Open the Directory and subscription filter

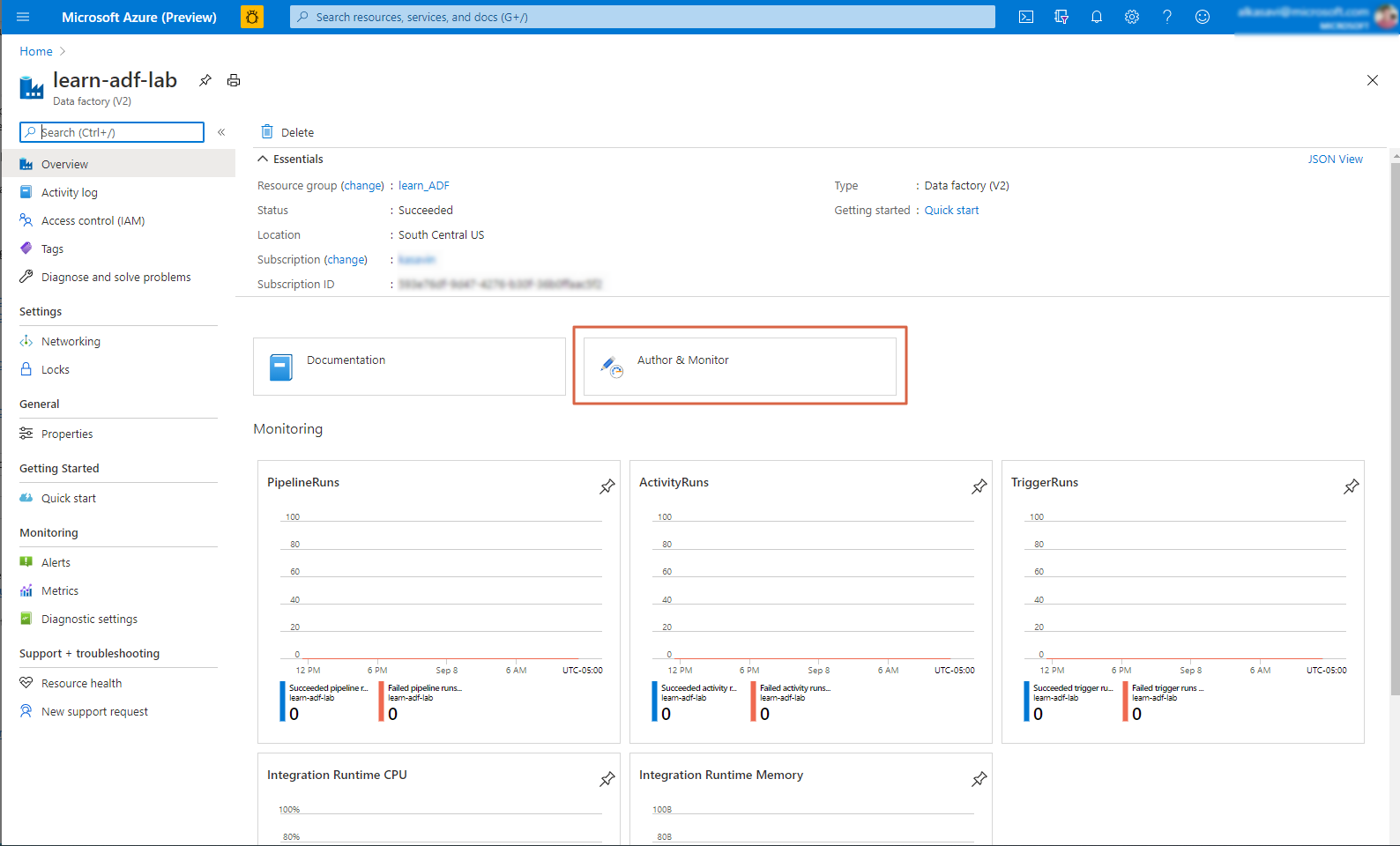pos(1061,17)
